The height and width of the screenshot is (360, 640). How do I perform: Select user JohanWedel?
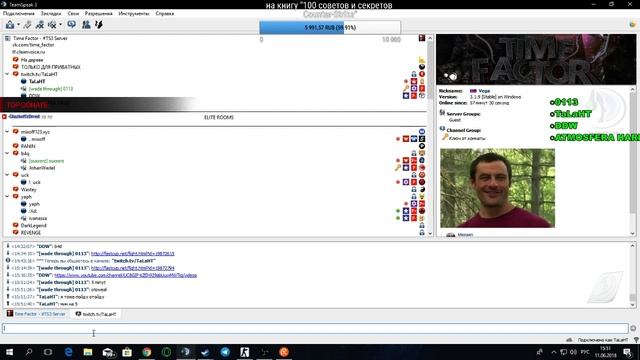[x=42, y=168]
